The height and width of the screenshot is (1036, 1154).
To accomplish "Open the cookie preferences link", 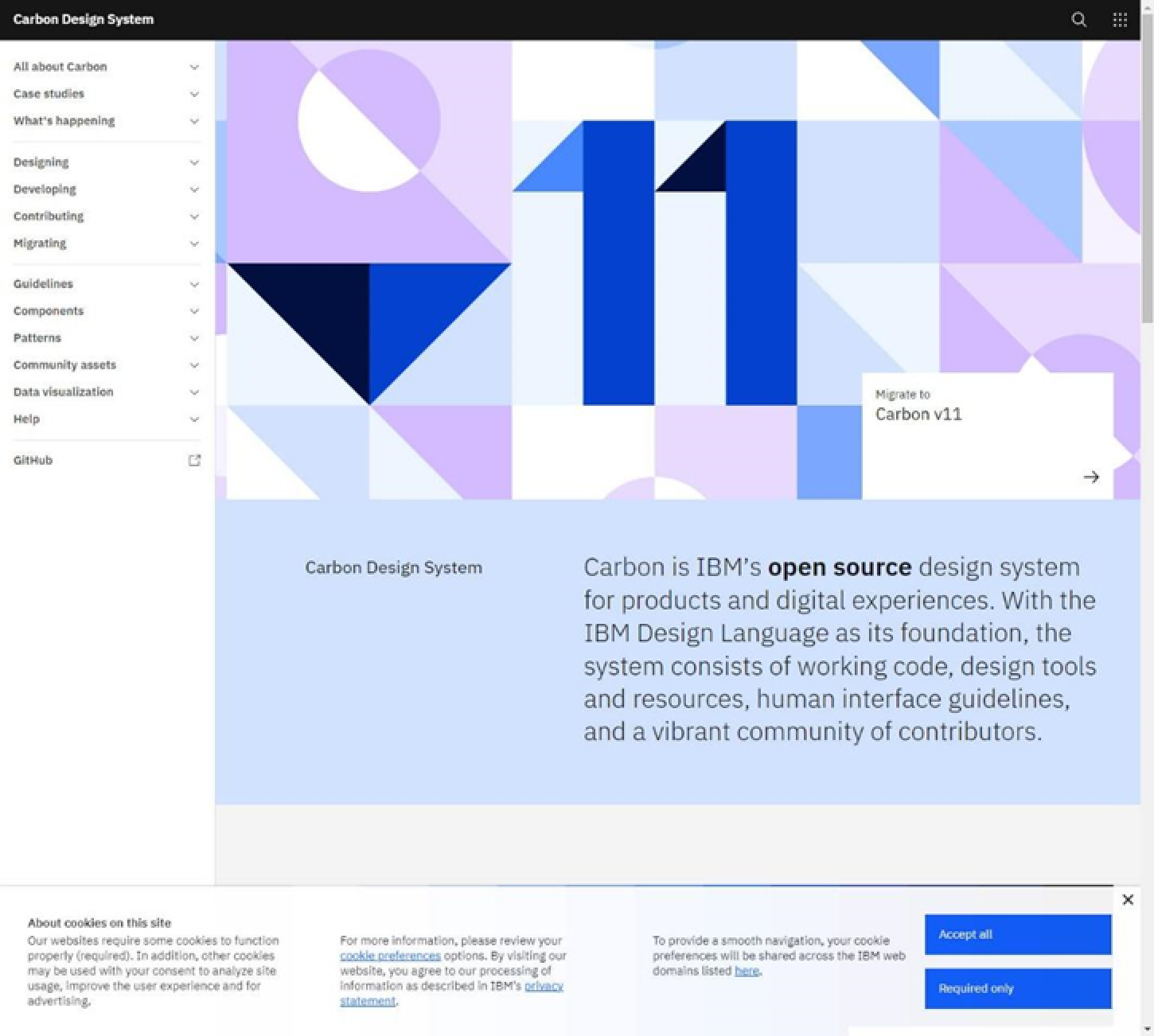I will coord(390,956).
